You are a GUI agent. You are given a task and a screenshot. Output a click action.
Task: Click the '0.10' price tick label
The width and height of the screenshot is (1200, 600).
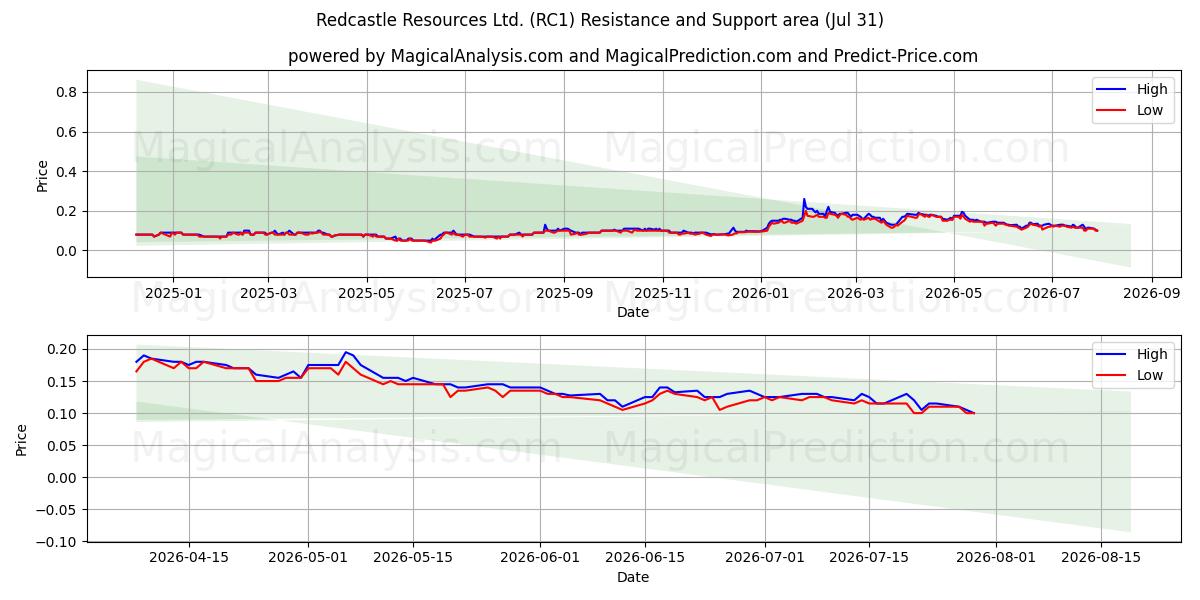point(65,414)
